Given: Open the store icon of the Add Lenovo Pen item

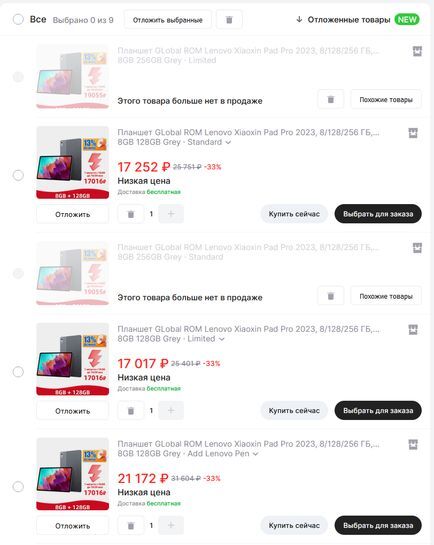Looking at the screenshot, I should pyautogui.click(x=413, y=445).
